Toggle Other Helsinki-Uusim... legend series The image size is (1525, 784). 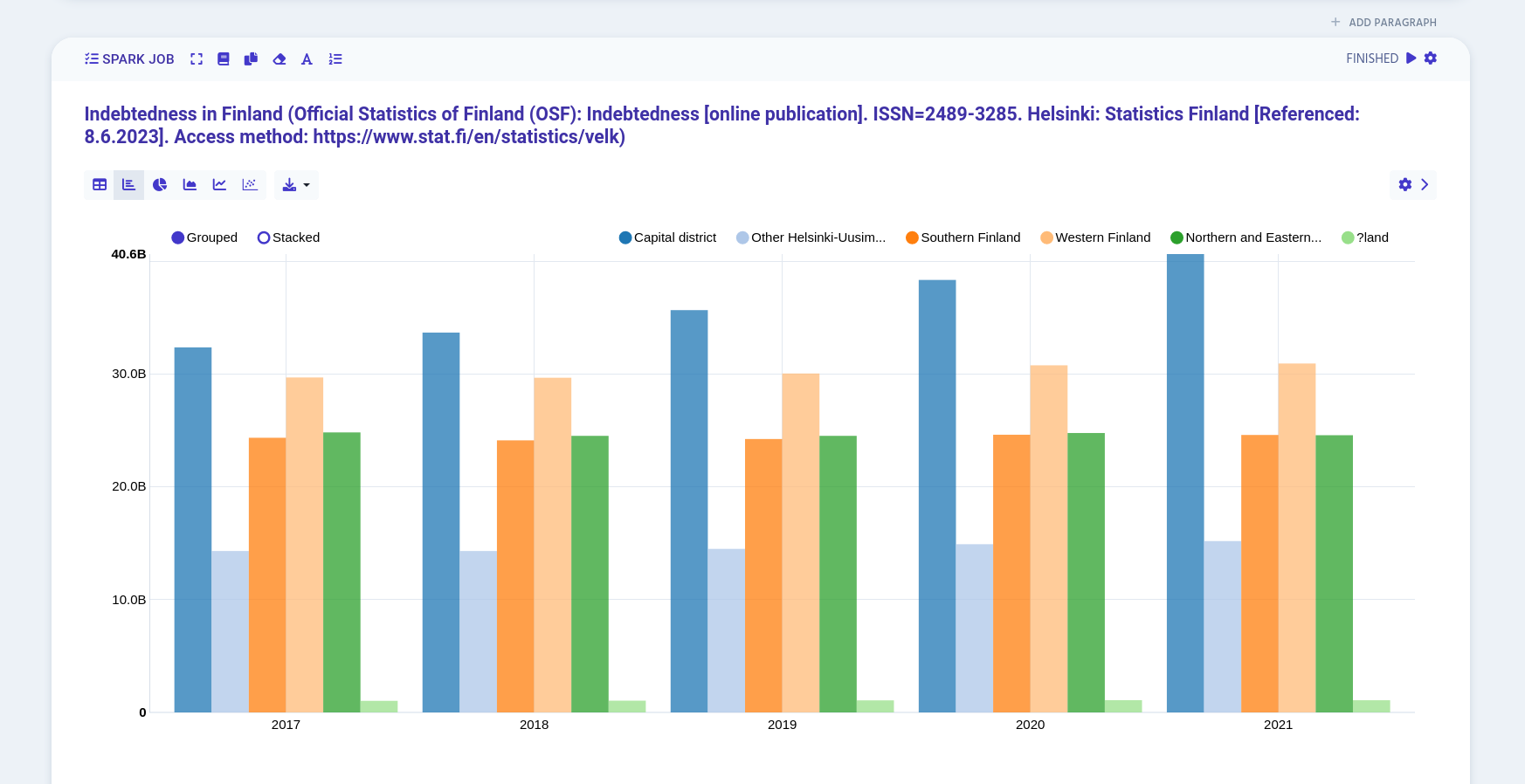(x=811, y=237)
